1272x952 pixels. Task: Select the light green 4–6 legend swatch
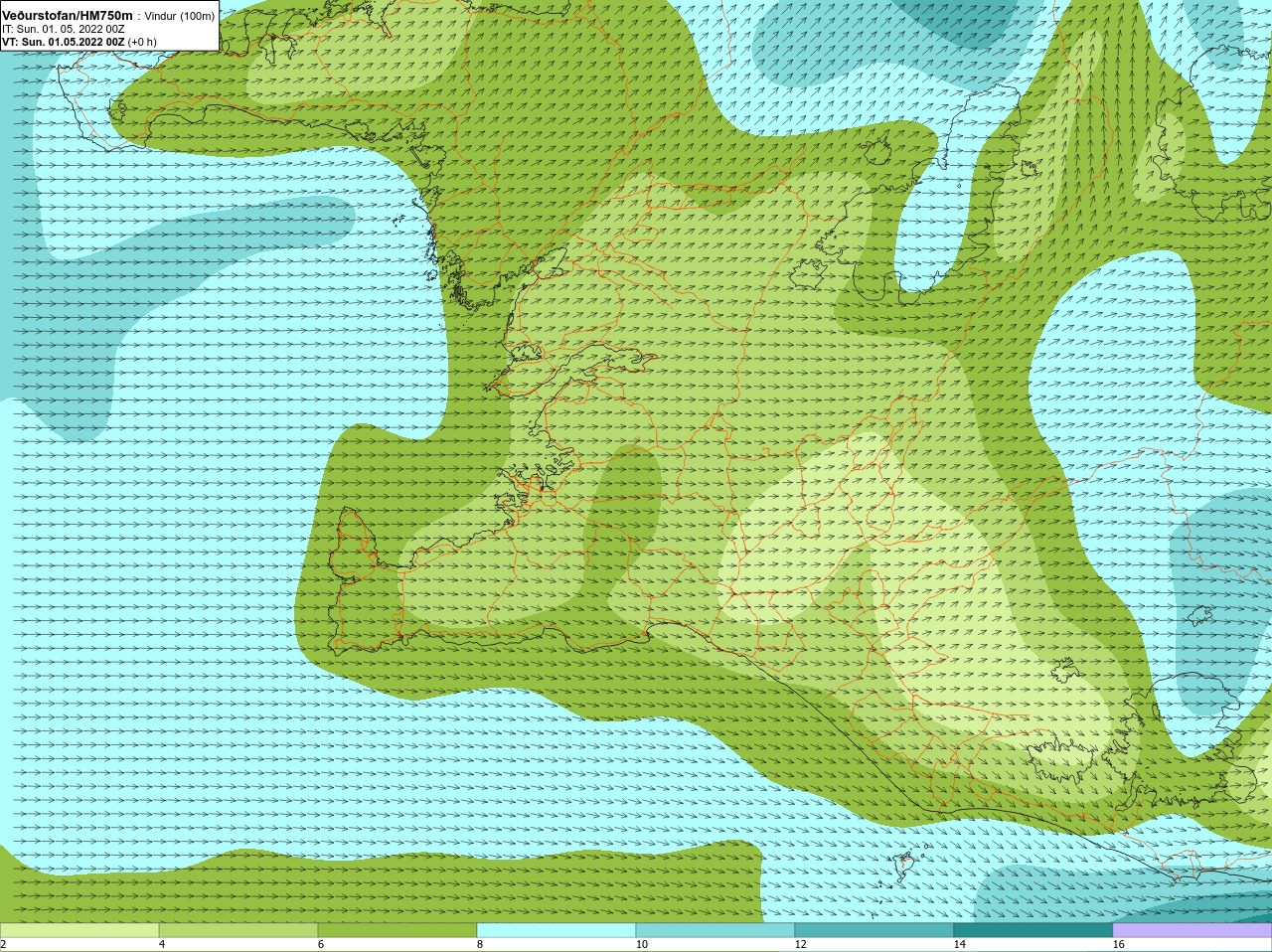tap(238, 930)
